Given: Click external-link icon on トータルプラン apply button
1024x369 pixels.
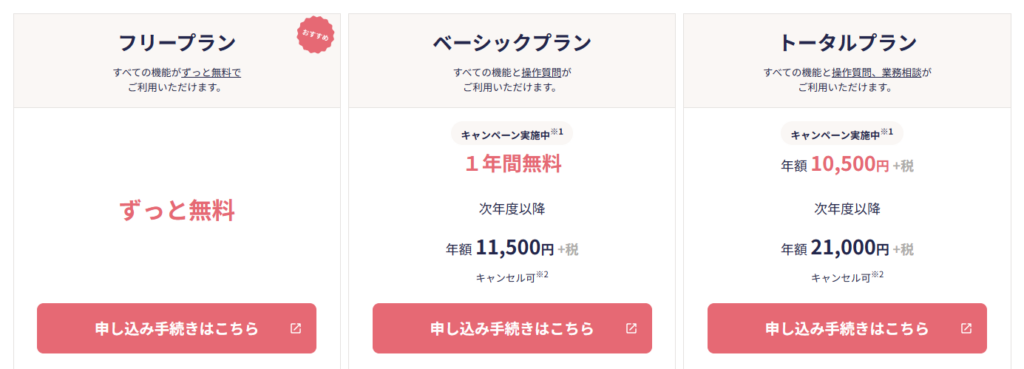Looking at the screenshot, I should click(x=966, y=329).
